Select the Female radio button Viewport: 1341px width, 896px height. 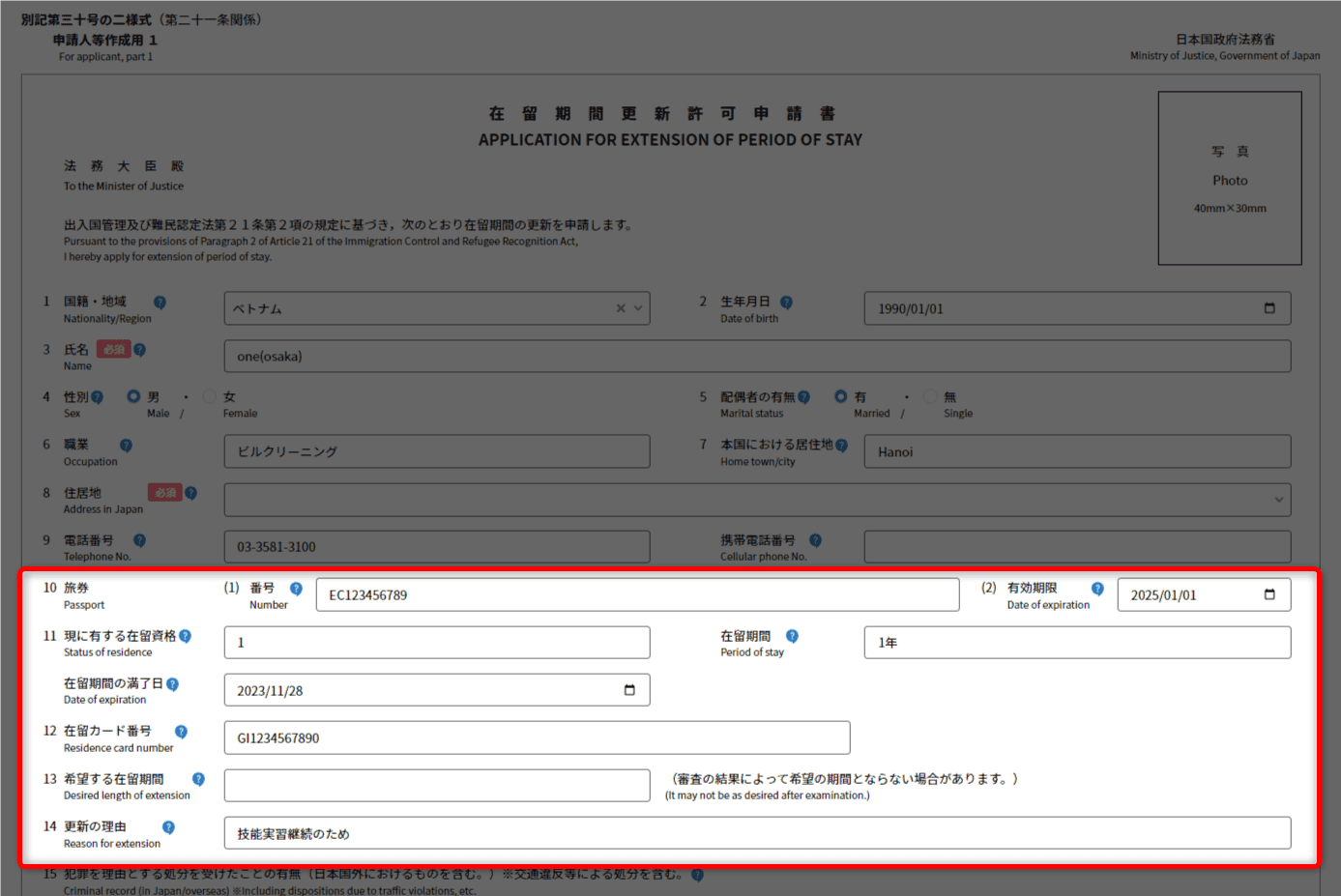(x=210, y=396)
